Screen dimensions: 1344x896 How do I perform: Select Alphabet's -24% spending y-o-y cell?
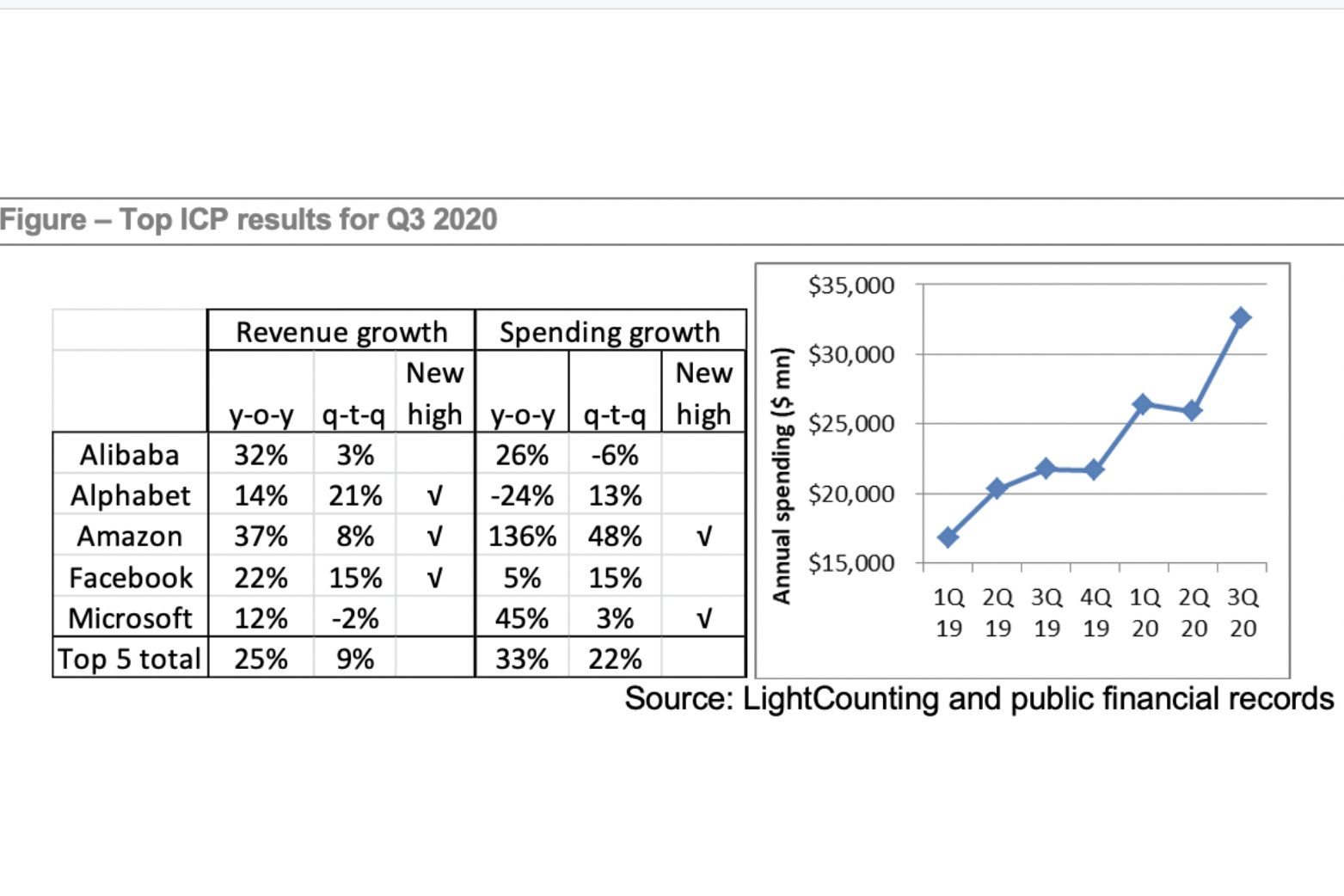pos(522,495)
